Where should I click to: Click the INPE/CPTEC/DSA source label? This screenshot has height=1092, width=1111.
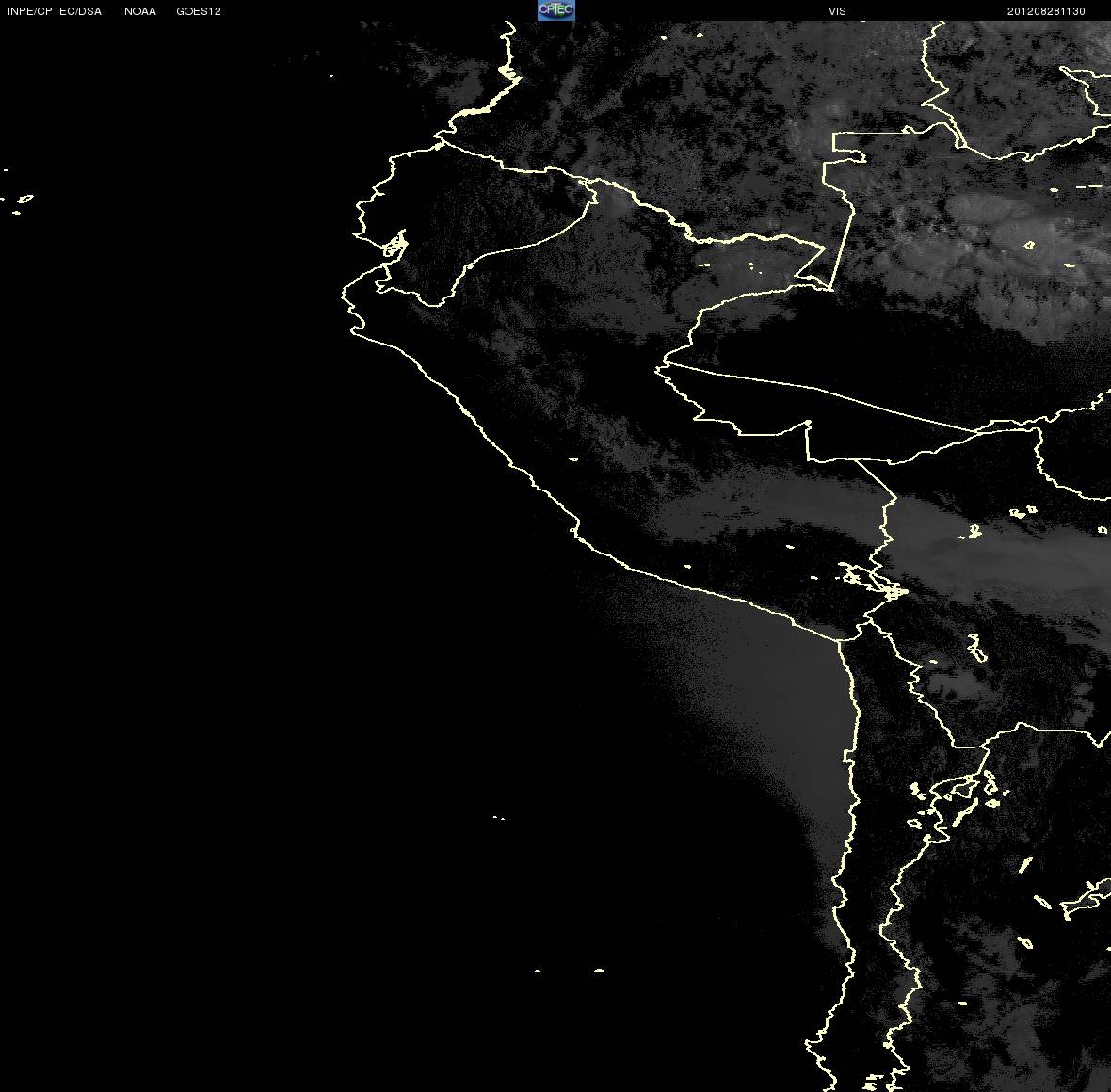54,11
